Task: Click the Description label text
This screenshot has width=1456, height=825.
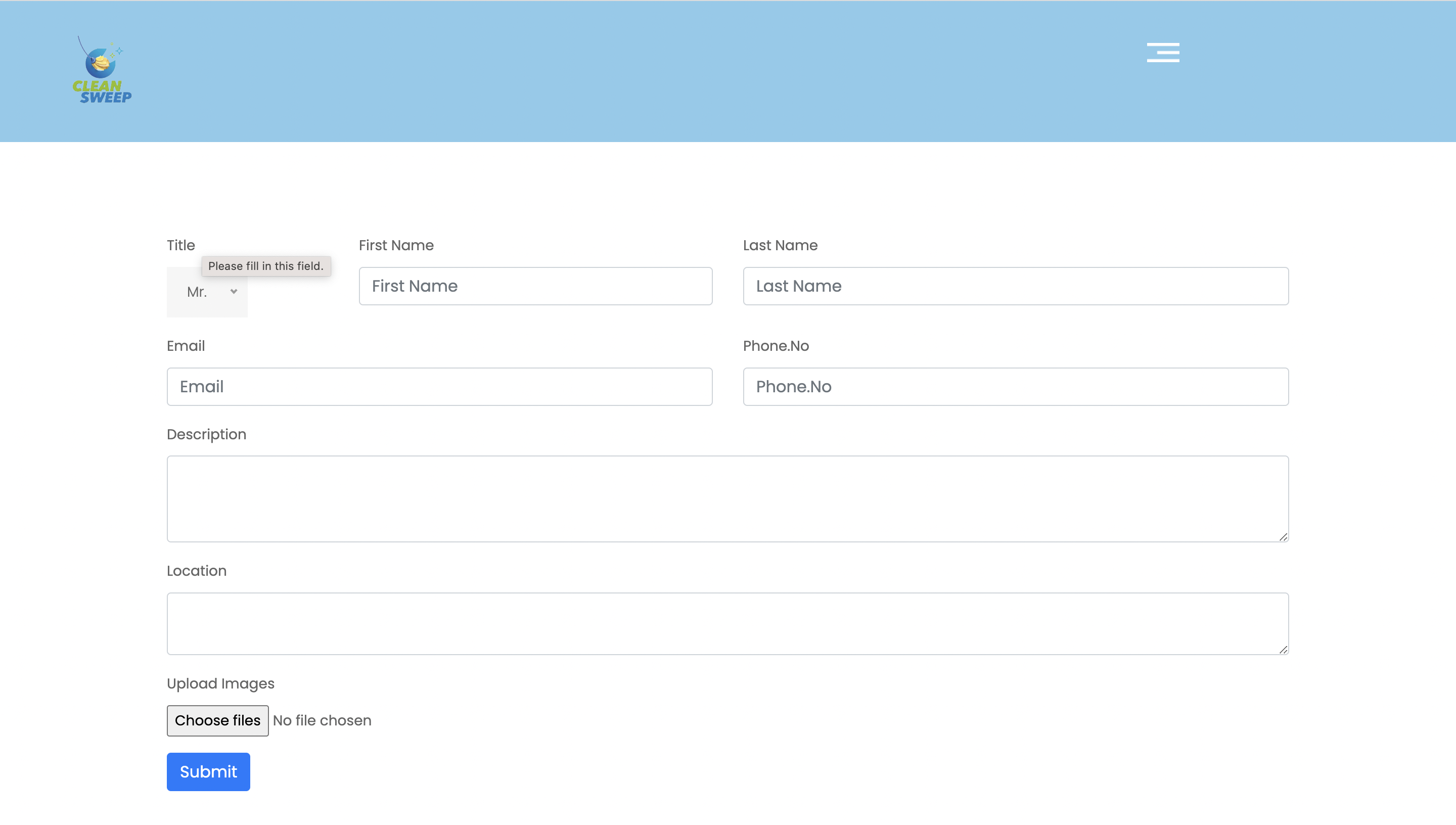Action: (206, 435)
